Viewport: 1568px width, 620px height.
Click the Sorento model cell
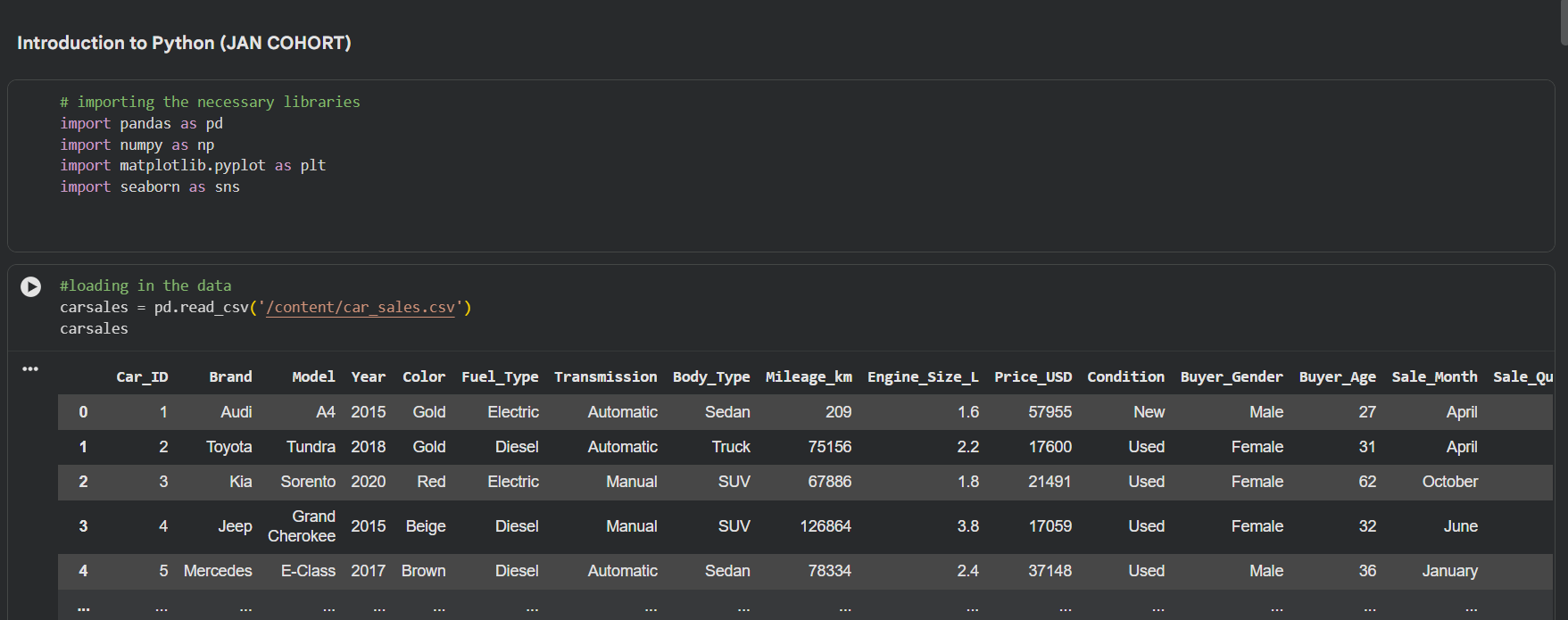pyautogui.click(x=308, y=482)
